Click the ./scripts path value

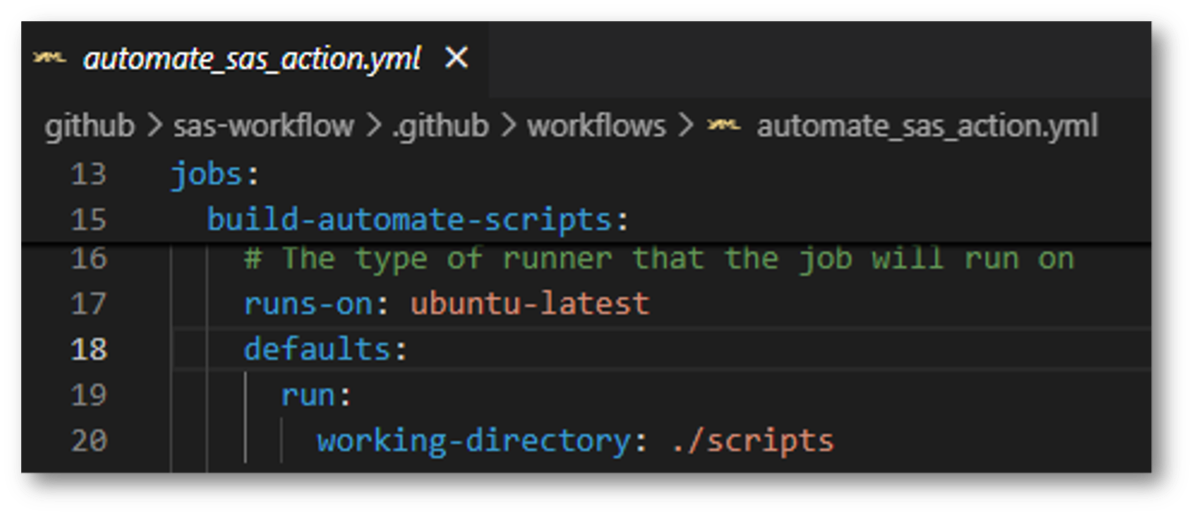tap(752, 440)
